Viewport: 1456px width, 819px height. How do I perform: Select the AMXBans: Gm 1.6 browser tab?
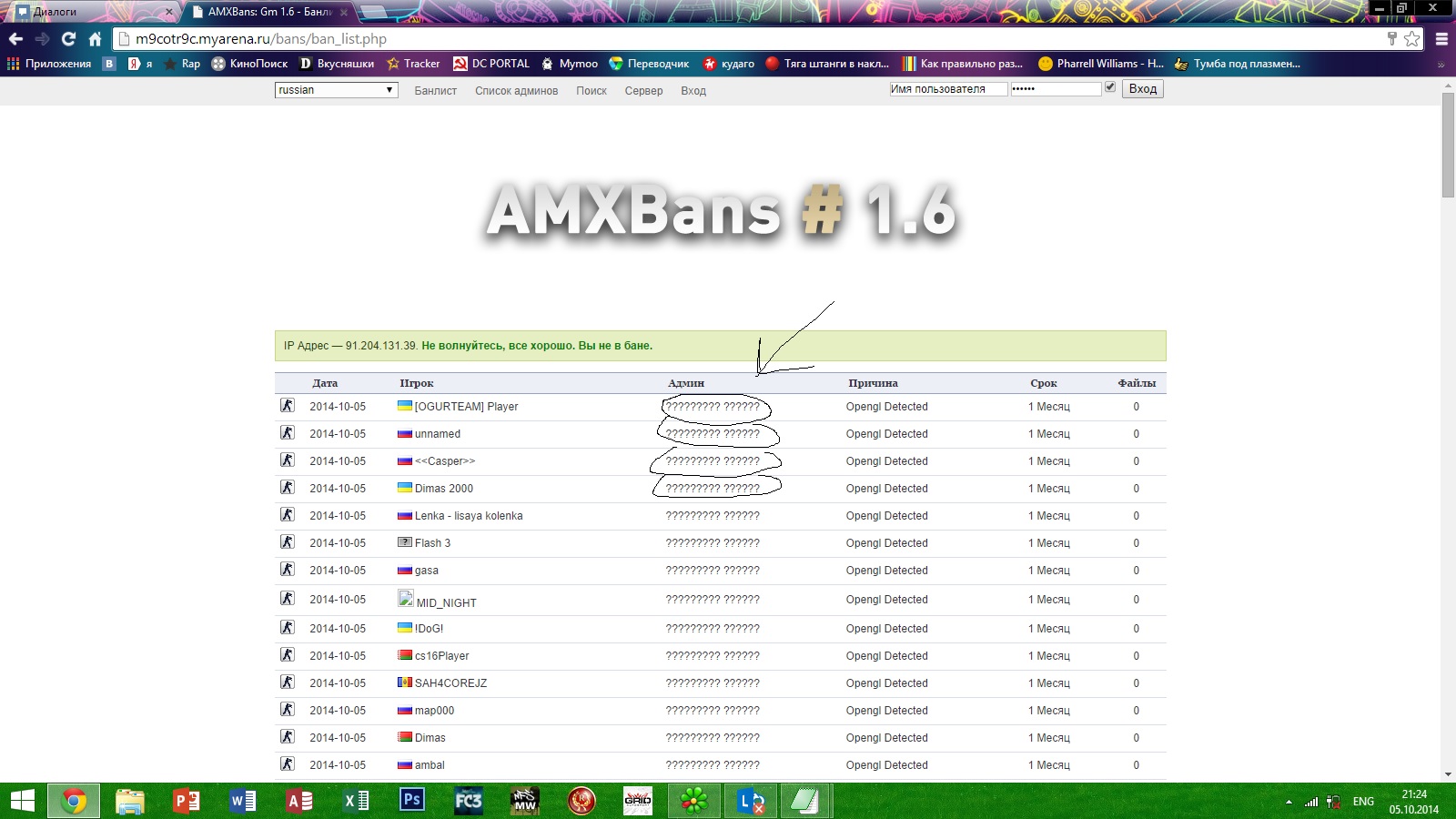click(x=270, y=12)
